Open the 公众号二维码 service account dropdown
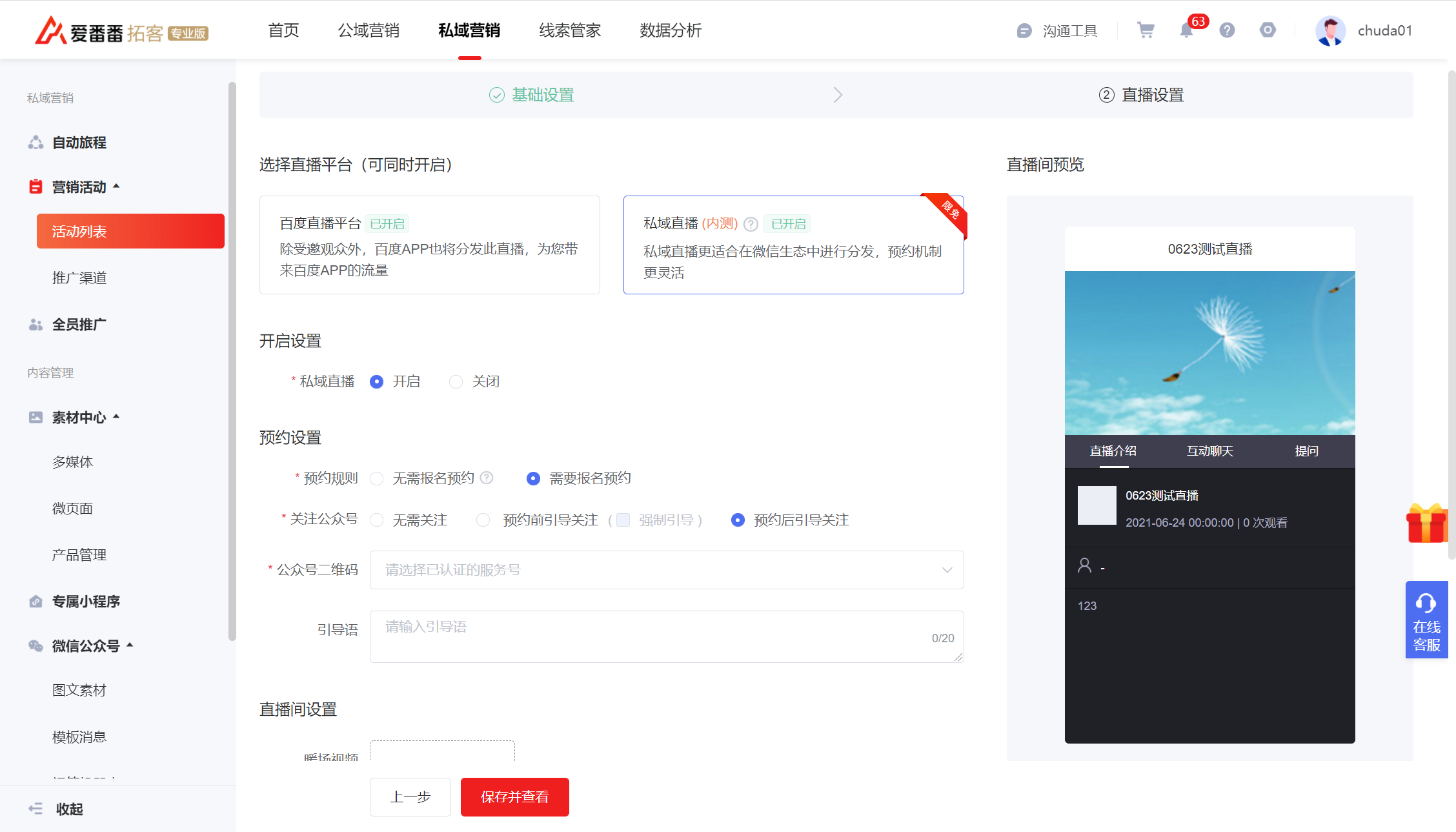 tap(667, 570)
